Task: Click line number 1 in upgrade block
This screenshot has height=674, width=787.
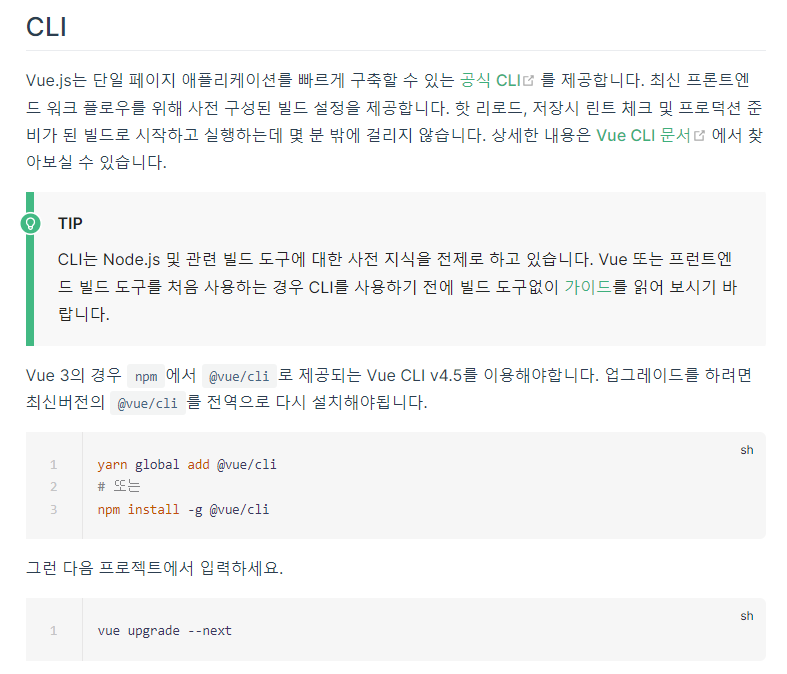Action: (x=54, y=631)
